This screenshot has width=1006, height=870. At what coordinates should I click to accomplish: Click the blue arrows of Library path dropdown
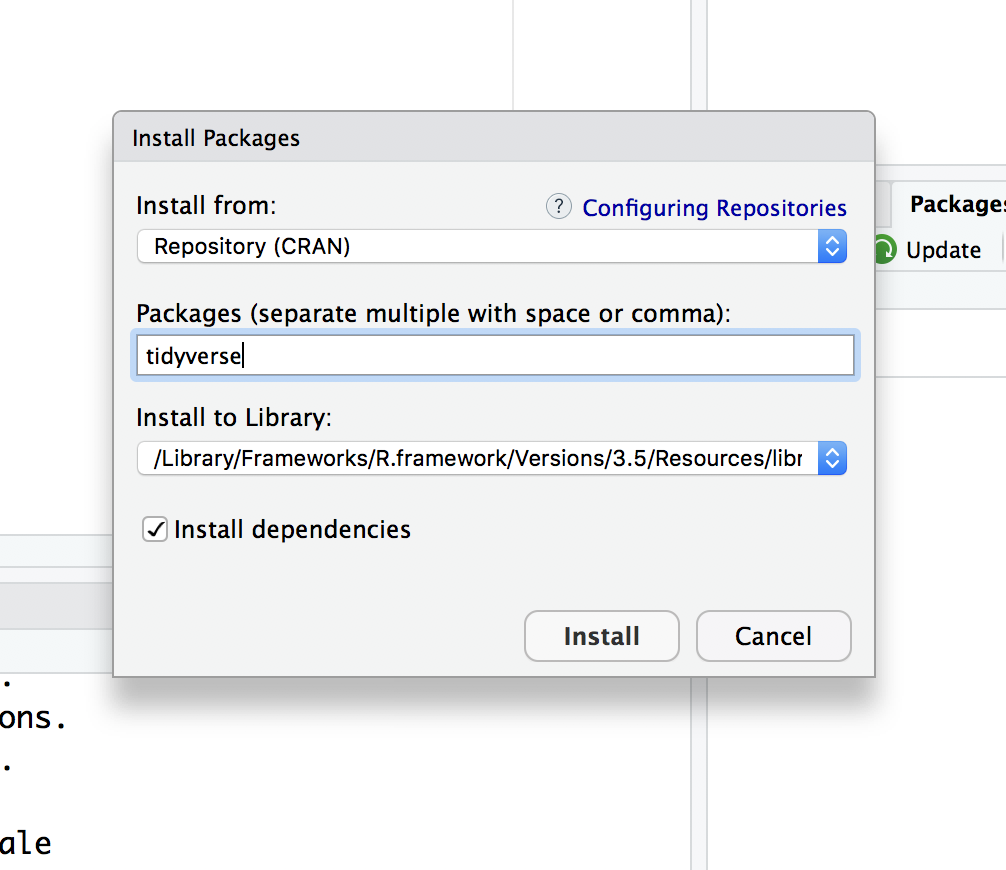832,459
